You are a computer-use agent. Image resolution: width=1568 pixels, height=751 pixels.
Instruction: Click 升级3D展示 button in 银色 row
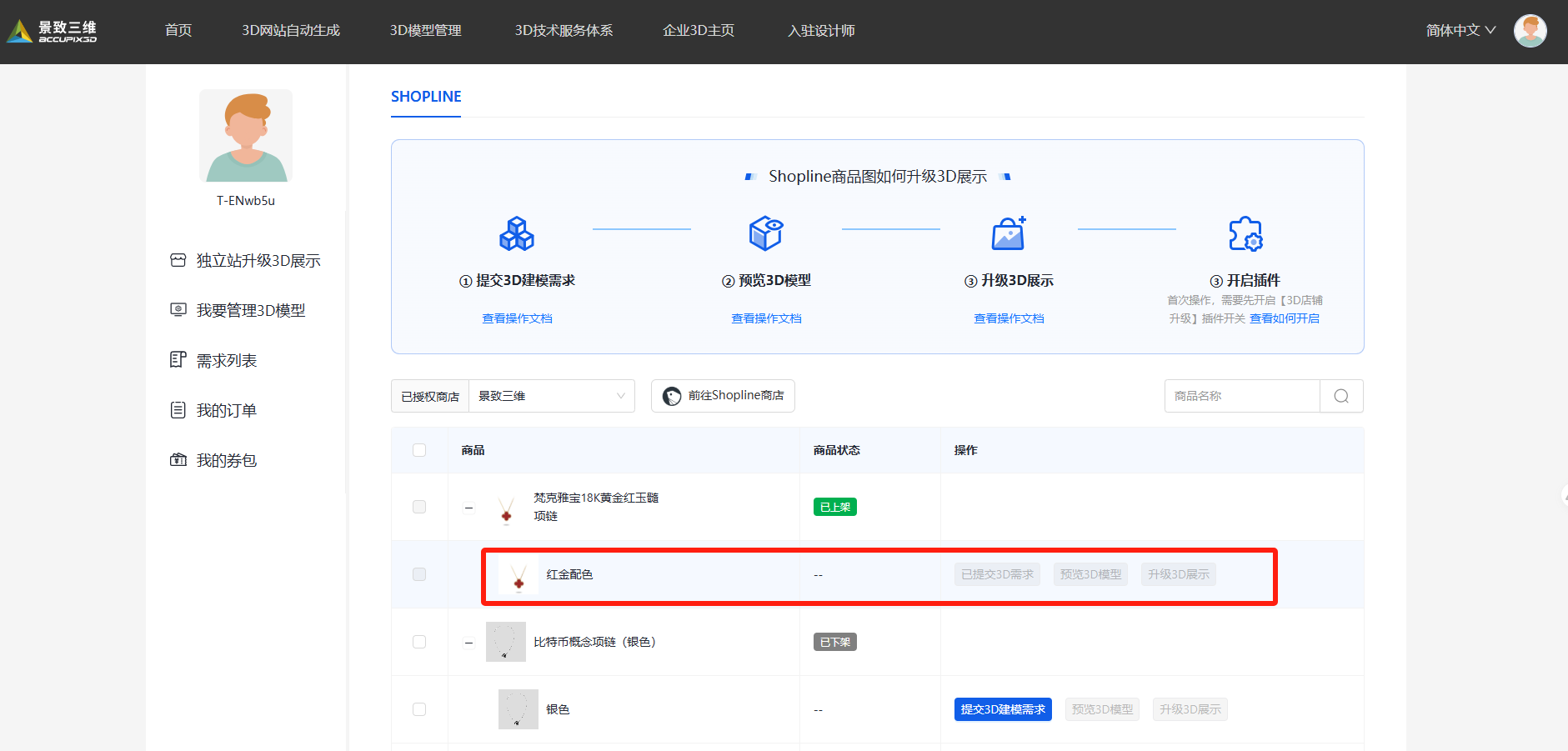[x=1190, y=709]
